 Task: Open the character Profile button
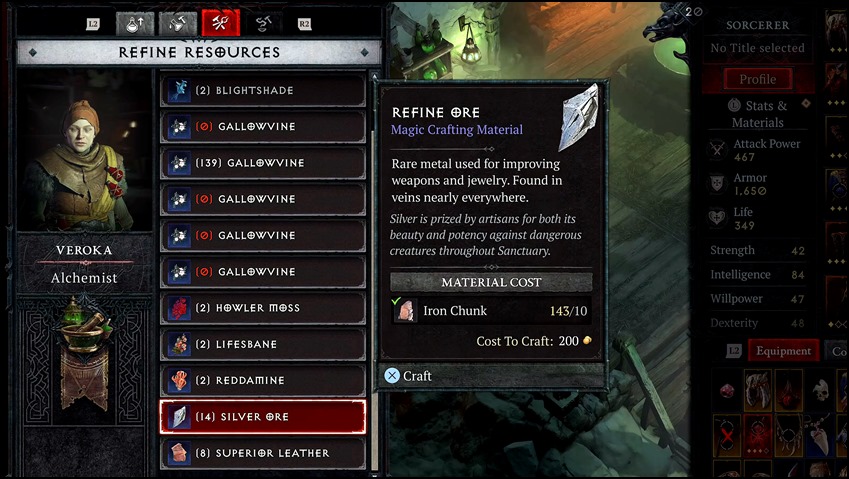[758, 79]
